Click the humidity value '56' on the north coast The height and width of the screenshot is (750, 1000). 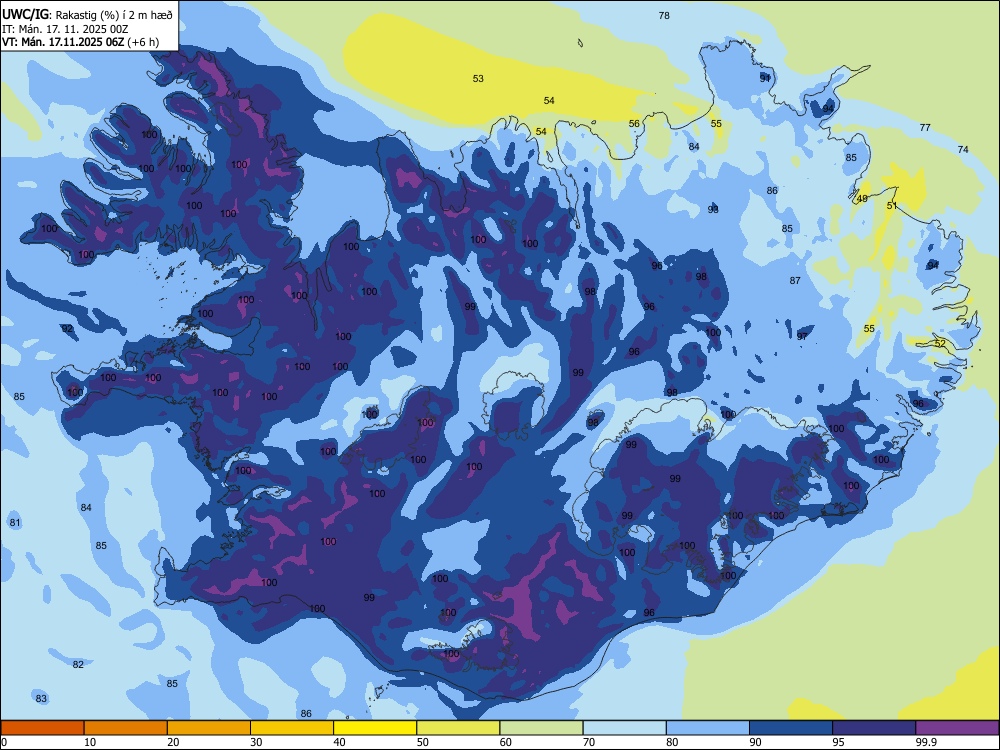click(x=634, y=124)
